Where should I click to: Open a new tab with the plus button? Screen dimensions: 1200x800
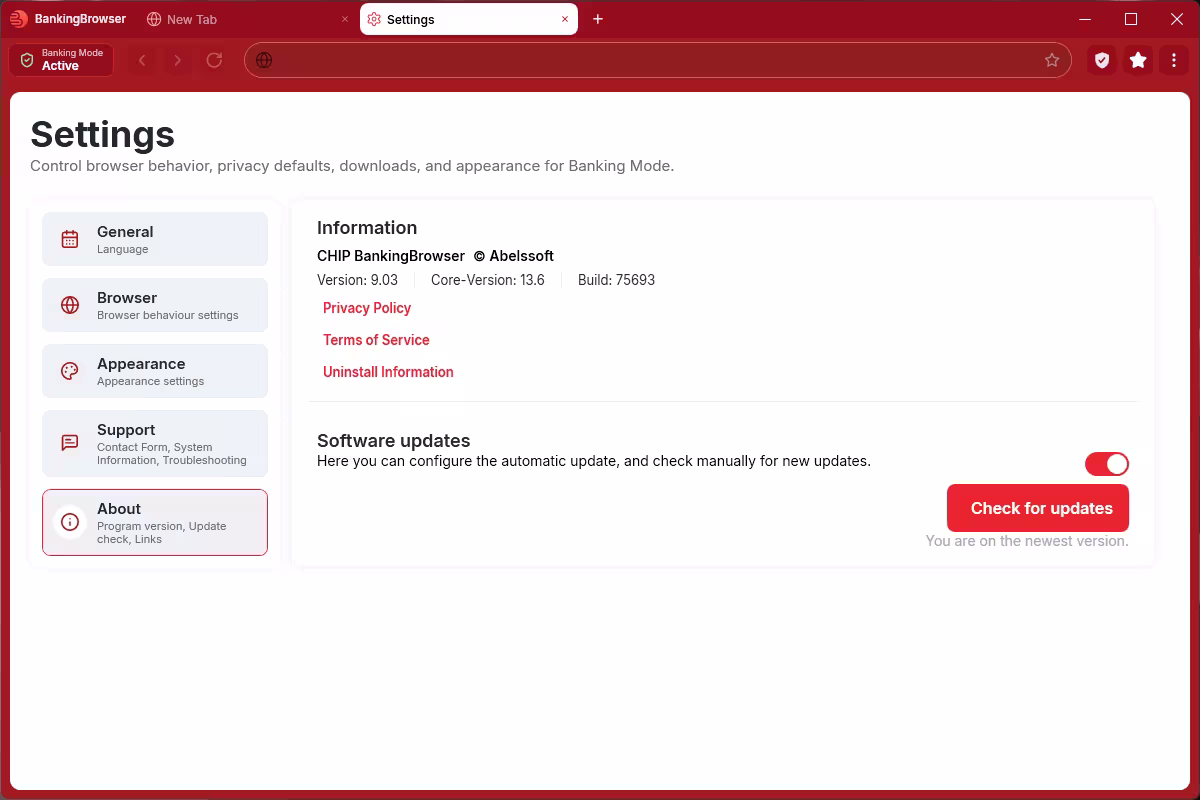598,19
